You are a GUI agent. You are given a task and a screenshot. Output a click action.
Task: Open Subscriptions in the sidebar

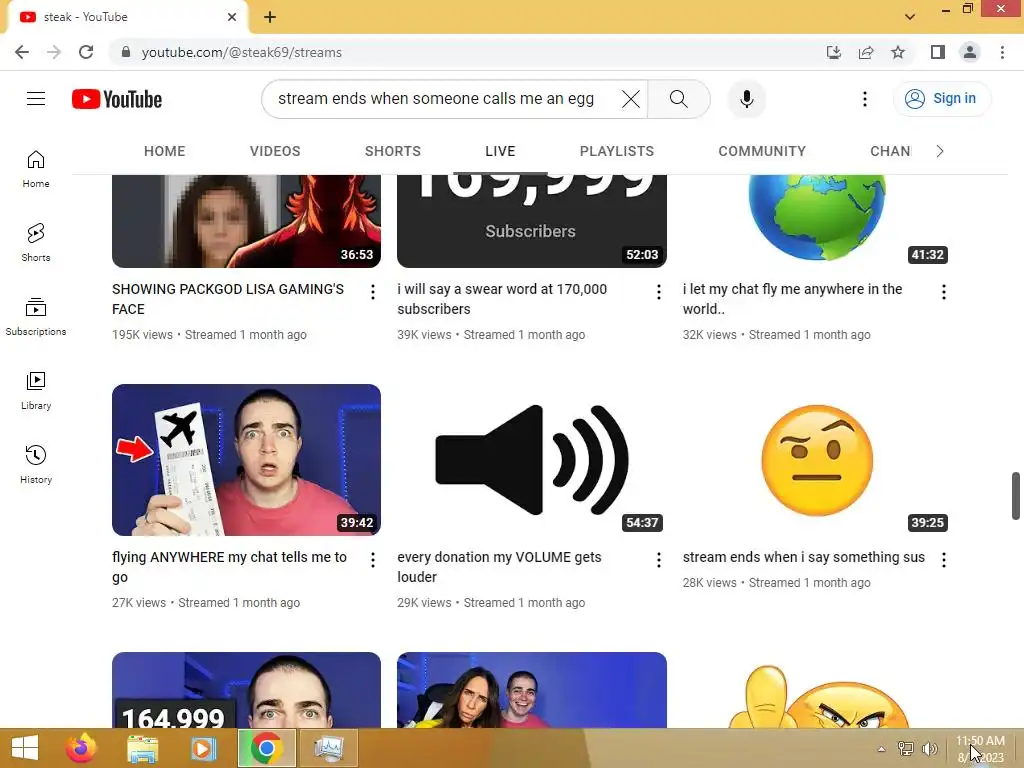pos(36,317)
